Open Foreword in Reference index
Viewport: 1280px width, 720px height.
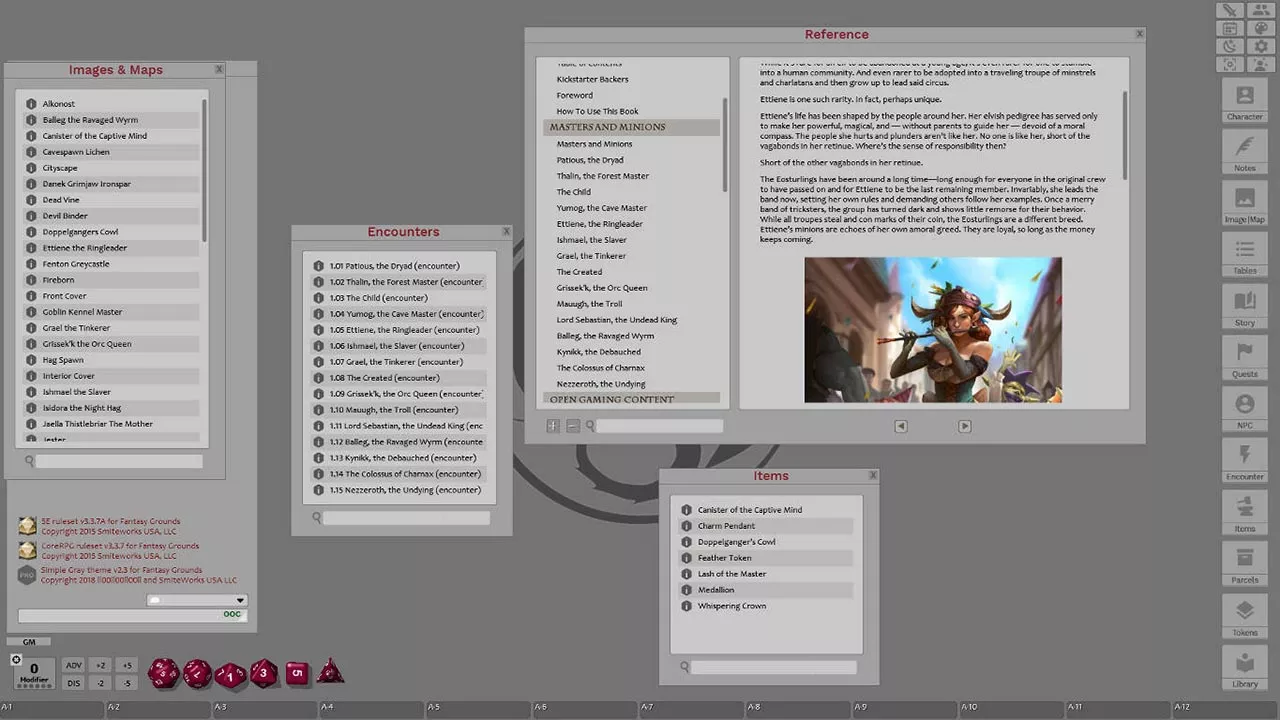click(x=575, y=95)
